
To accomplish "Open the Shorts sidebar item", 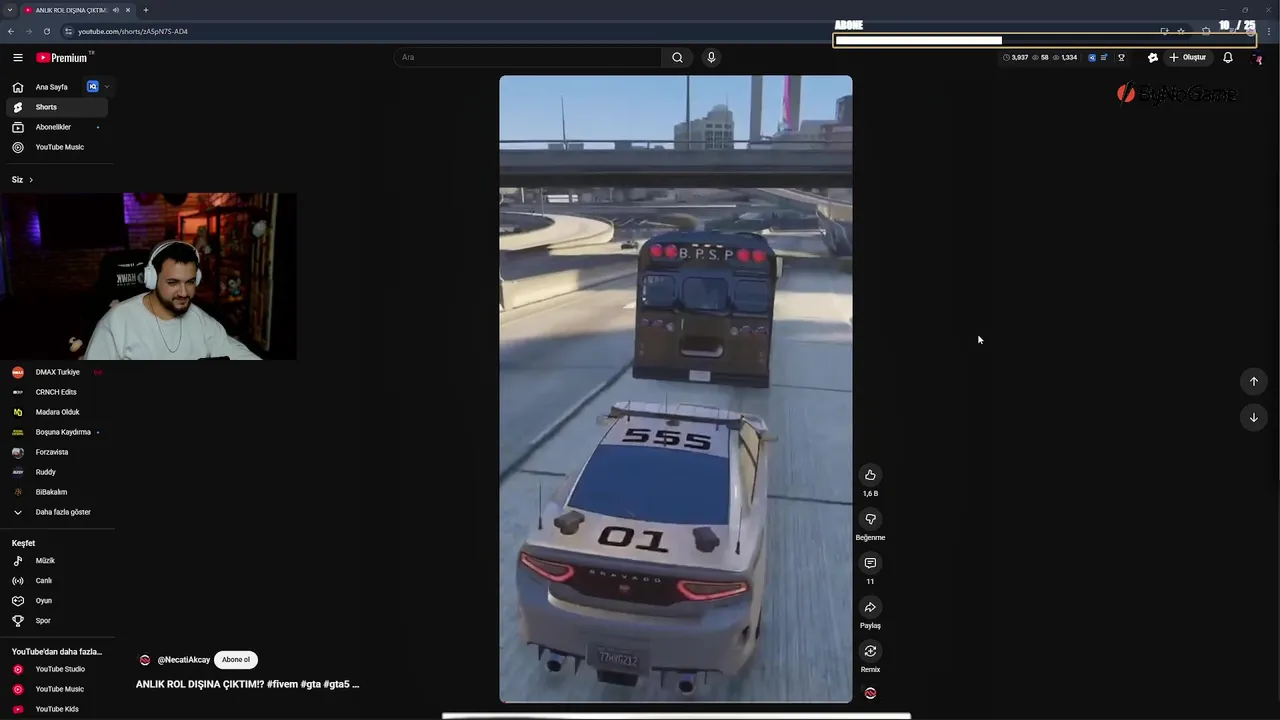I will (58, 107).
